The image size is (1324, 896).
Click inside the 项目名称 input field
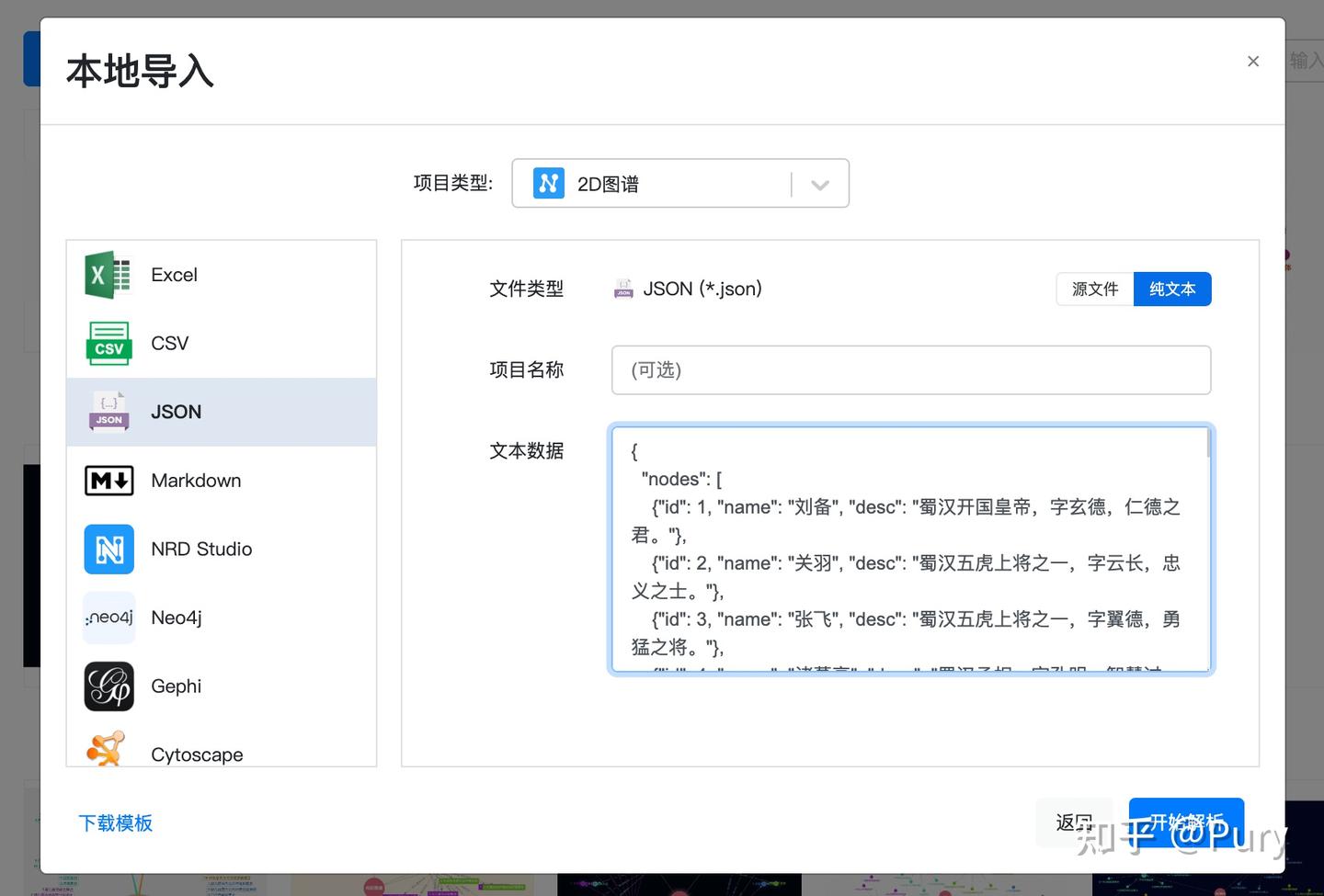click(910, 369)
